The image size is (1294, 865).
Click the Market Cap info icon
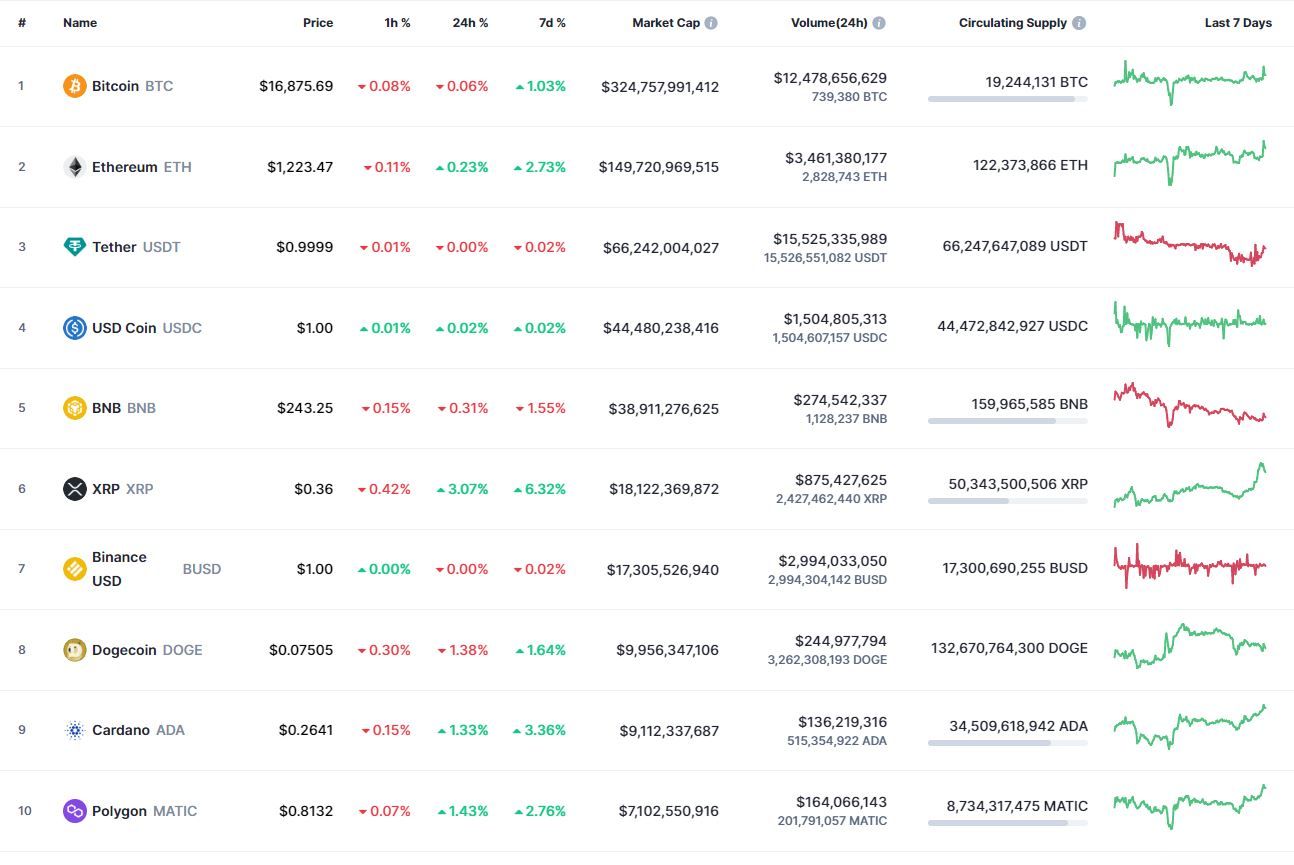click(711, 23)
